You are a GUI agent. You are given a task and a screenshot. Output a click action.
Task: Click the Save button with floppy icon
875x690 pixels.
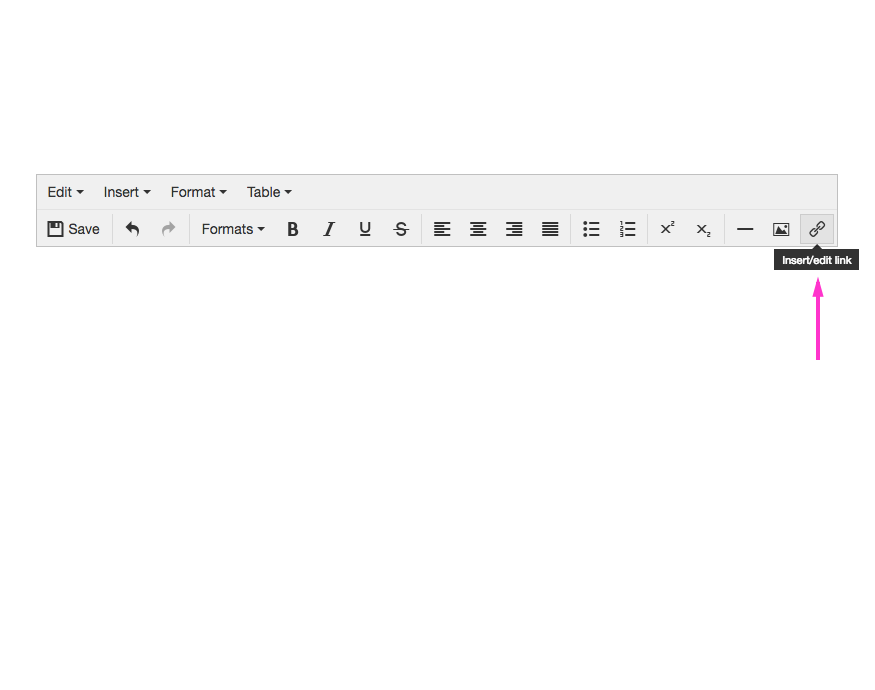click(73, 229)
